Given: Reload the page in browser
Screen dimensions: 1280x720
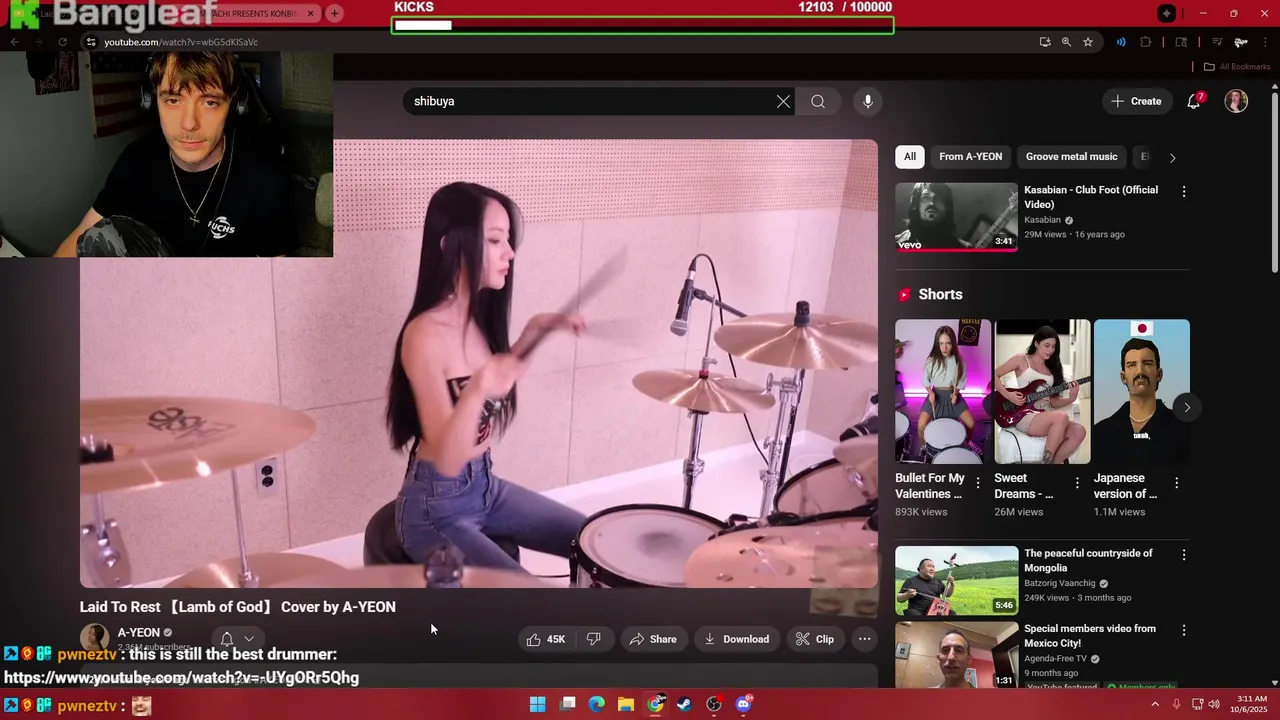Looking at the screenshot, I should click(x=62, y=42).
